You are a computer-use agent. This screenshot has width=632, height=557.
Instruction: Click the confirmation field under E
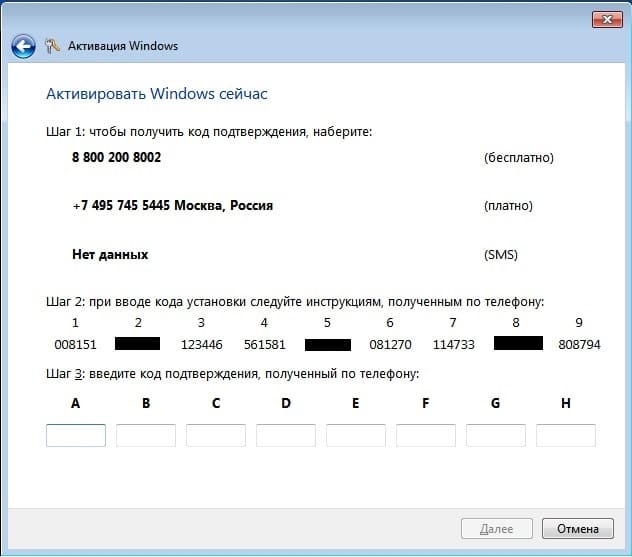click(356, 435)
